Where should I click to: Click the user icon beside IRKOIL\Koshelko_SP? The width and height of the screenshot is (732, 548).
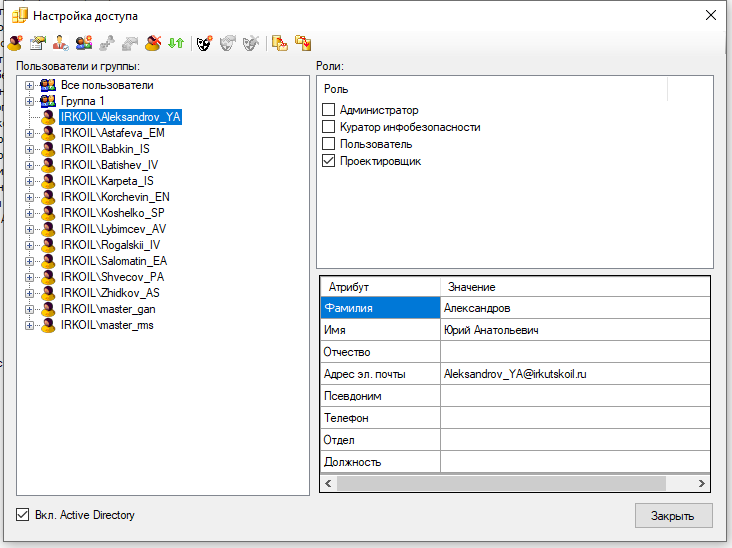click(x=48, y=213)
